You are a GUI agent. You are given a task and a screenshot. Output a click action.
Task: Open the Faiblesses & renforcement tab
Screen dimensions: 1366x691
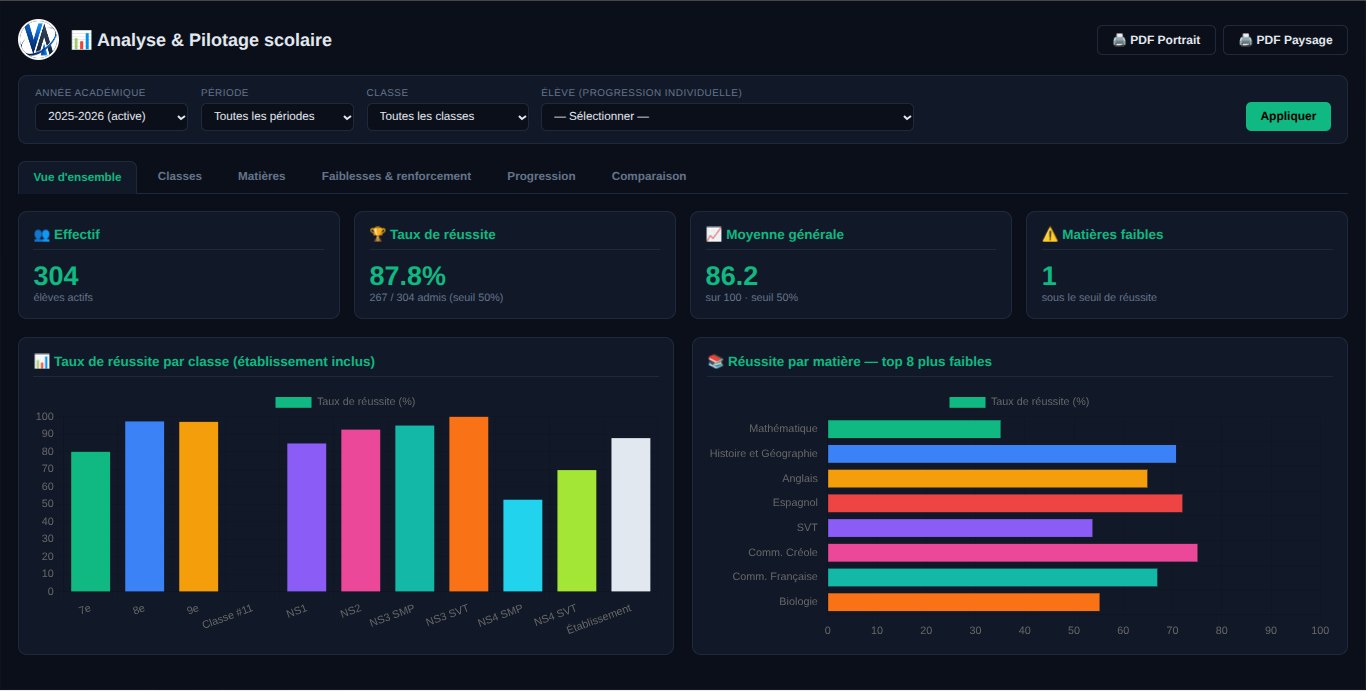point(396,176)
